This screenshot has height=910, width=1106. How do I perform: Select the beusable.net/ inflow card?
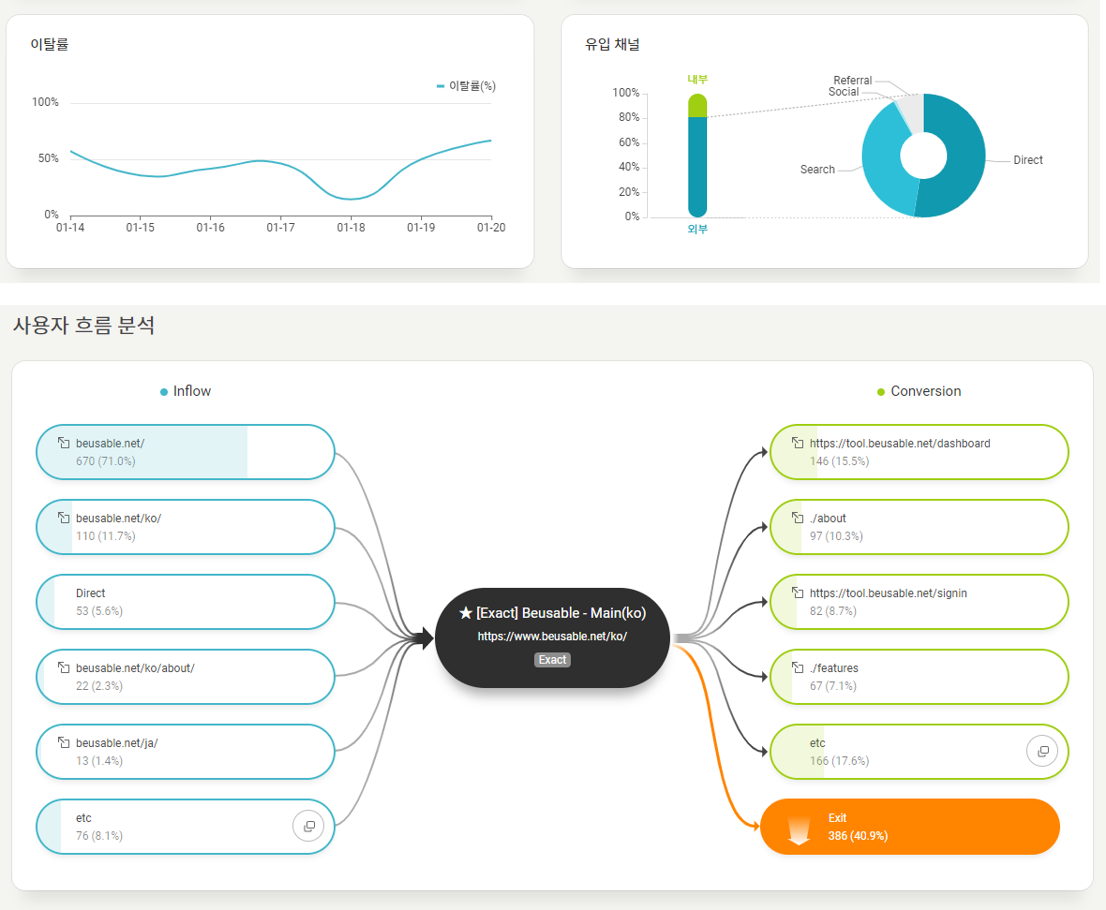click(185, 452)
